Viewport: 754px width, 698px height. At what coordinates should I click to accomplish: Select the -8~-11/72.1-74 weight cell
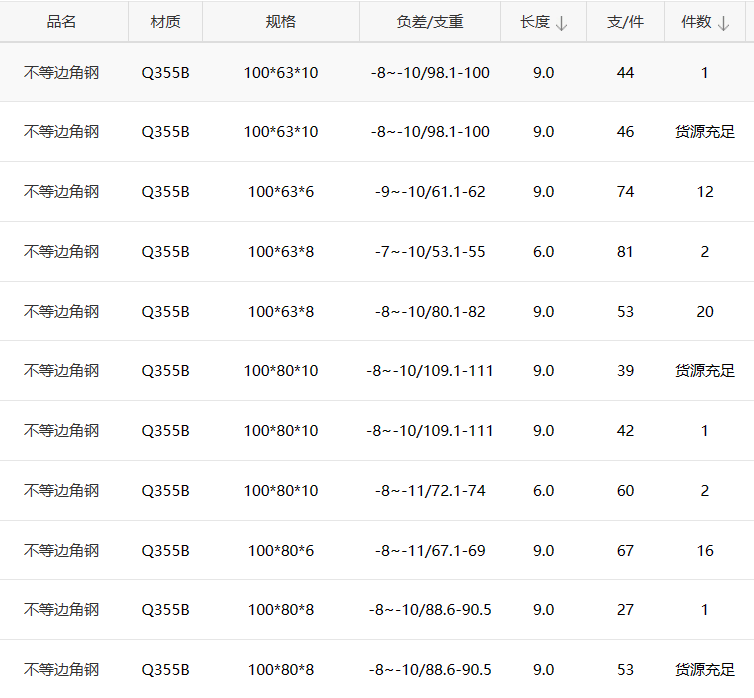(x=429, y=491)
